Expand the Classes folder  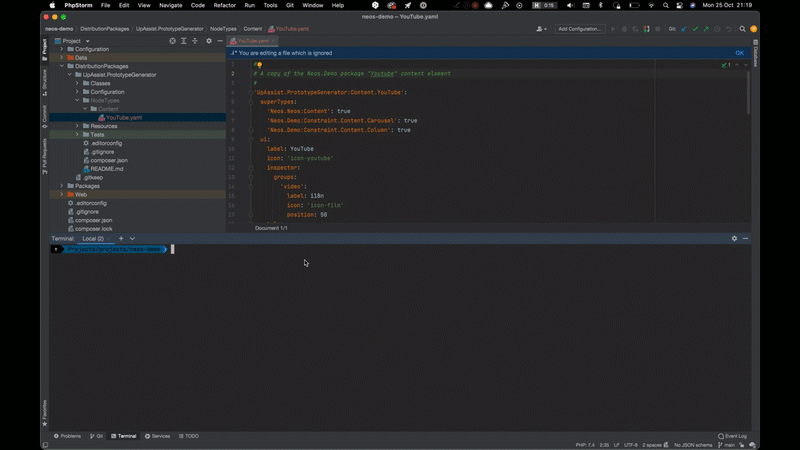pyautogui.click(x=77, y=83)
